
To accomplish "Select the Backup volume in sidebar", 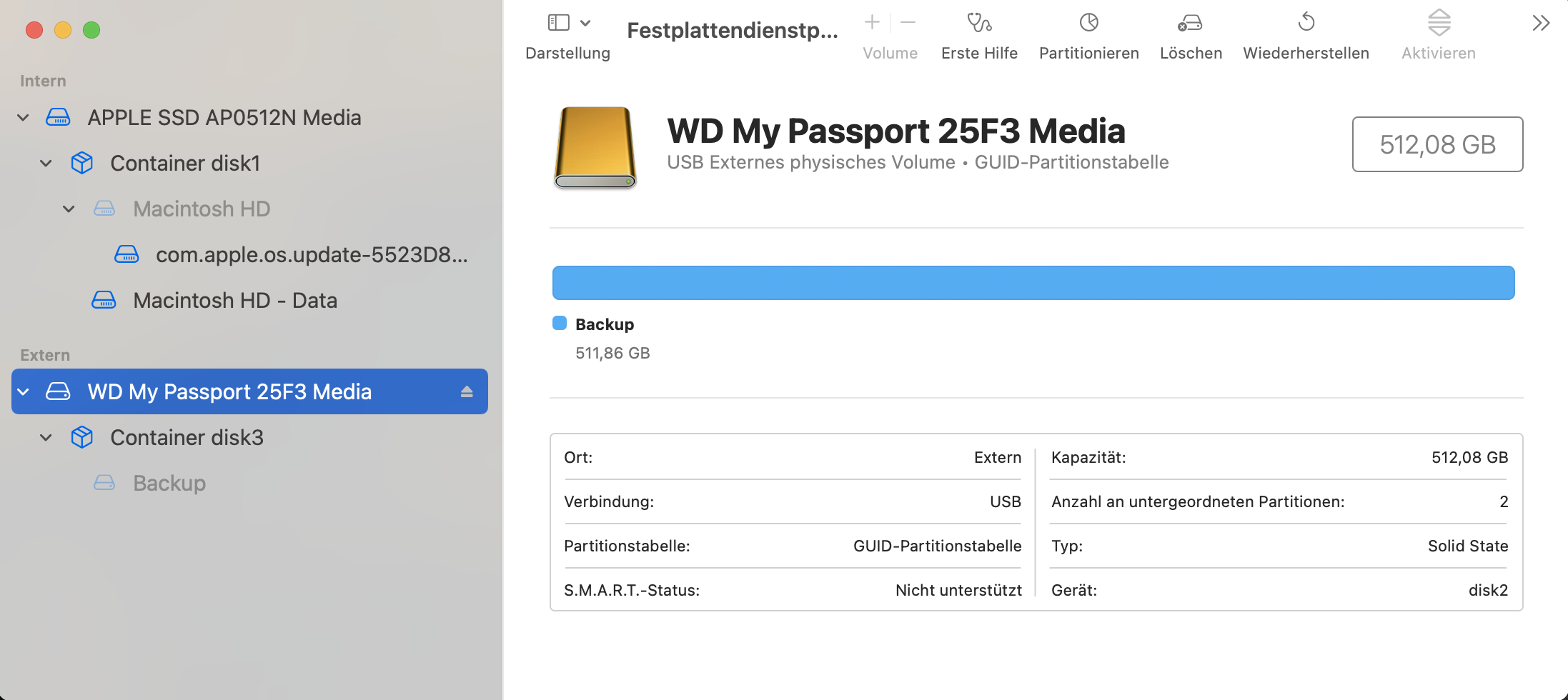I will click(x=169, y=484).
